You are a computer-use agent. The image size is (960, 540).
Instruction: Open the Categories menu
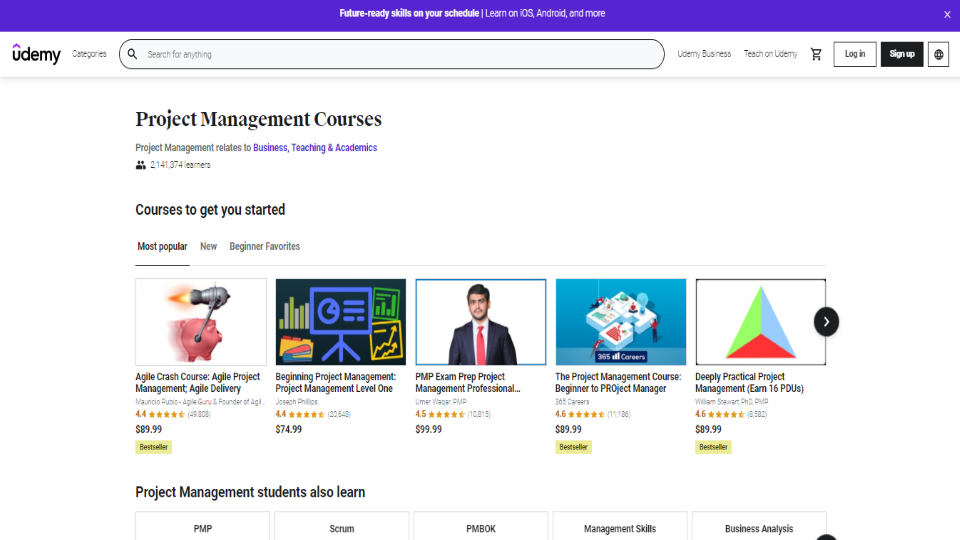tap(89, 54)
